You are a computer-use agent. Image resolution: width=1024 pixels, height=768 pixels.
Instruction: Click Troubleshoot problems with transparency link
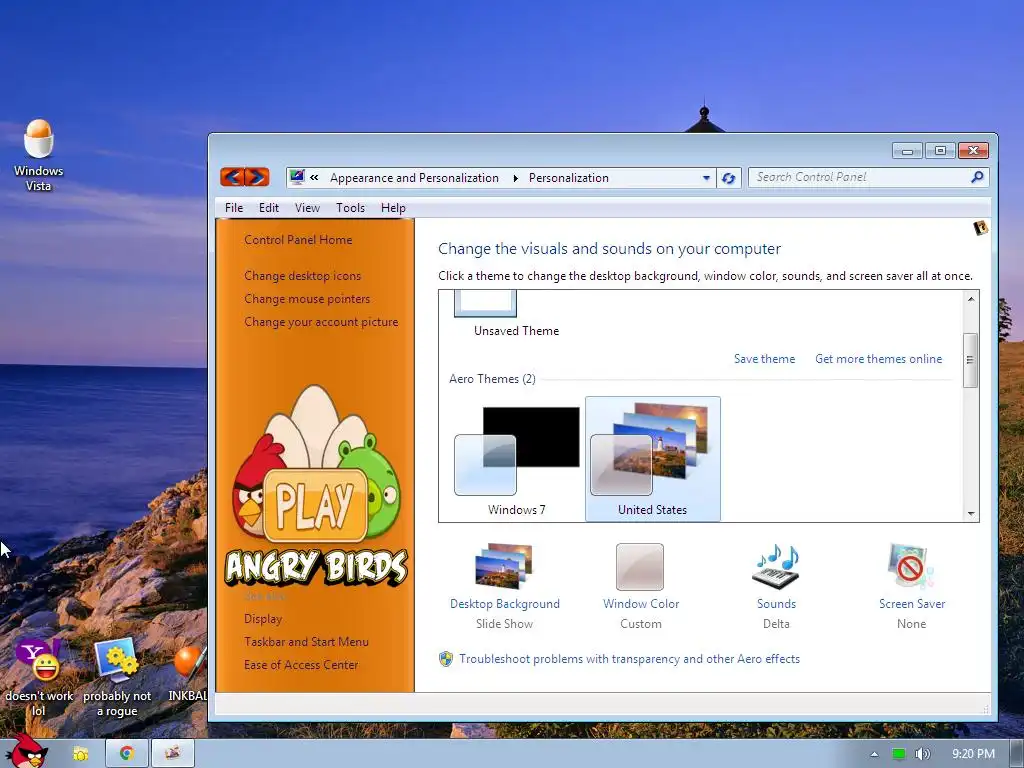tap(629, 659)
